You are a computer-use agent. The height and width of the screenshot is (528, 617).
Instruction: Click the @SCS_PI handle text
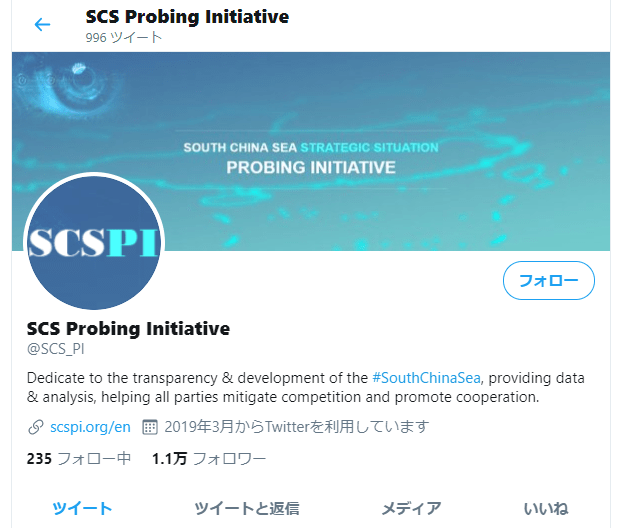[55, 349]
